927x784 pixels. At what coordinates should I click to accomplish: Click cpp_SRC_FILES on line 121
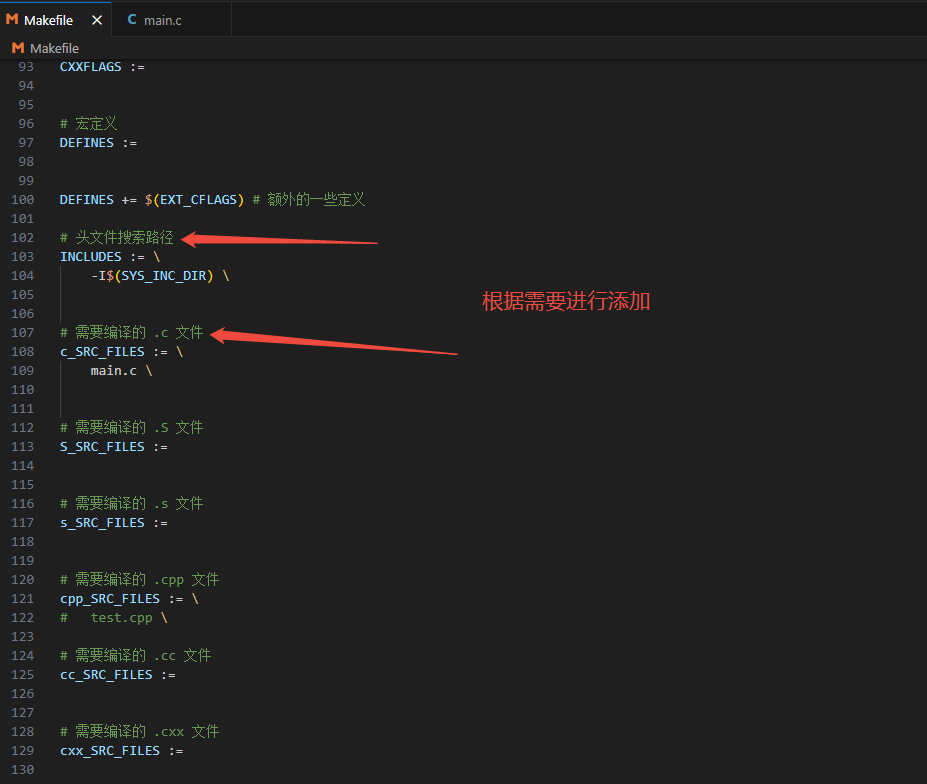click(110, 599)
